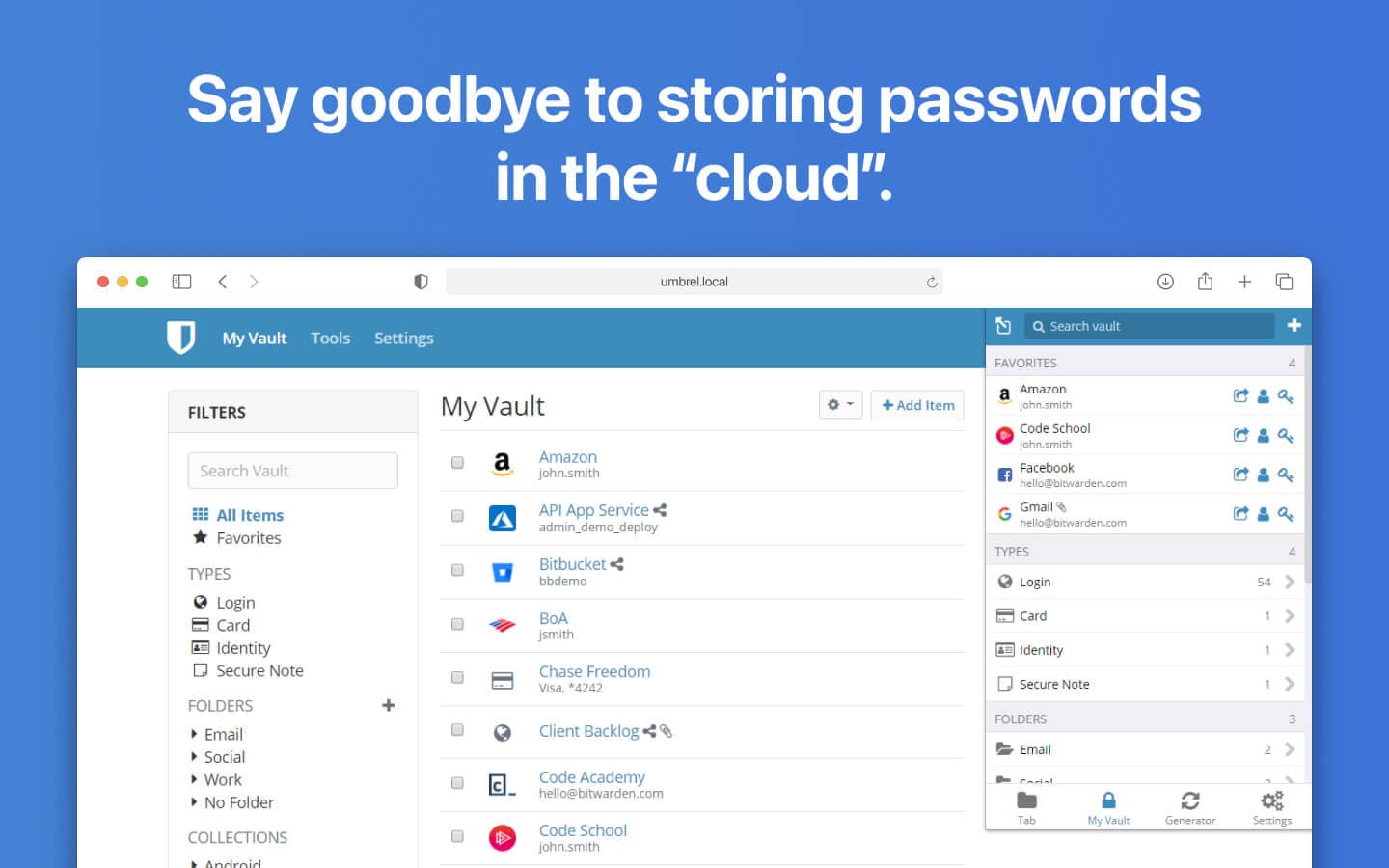Select the Chase Freedom checkbox
This screenshot has height=868, width=1389.
pyautogui.click(x=457, y=677)
